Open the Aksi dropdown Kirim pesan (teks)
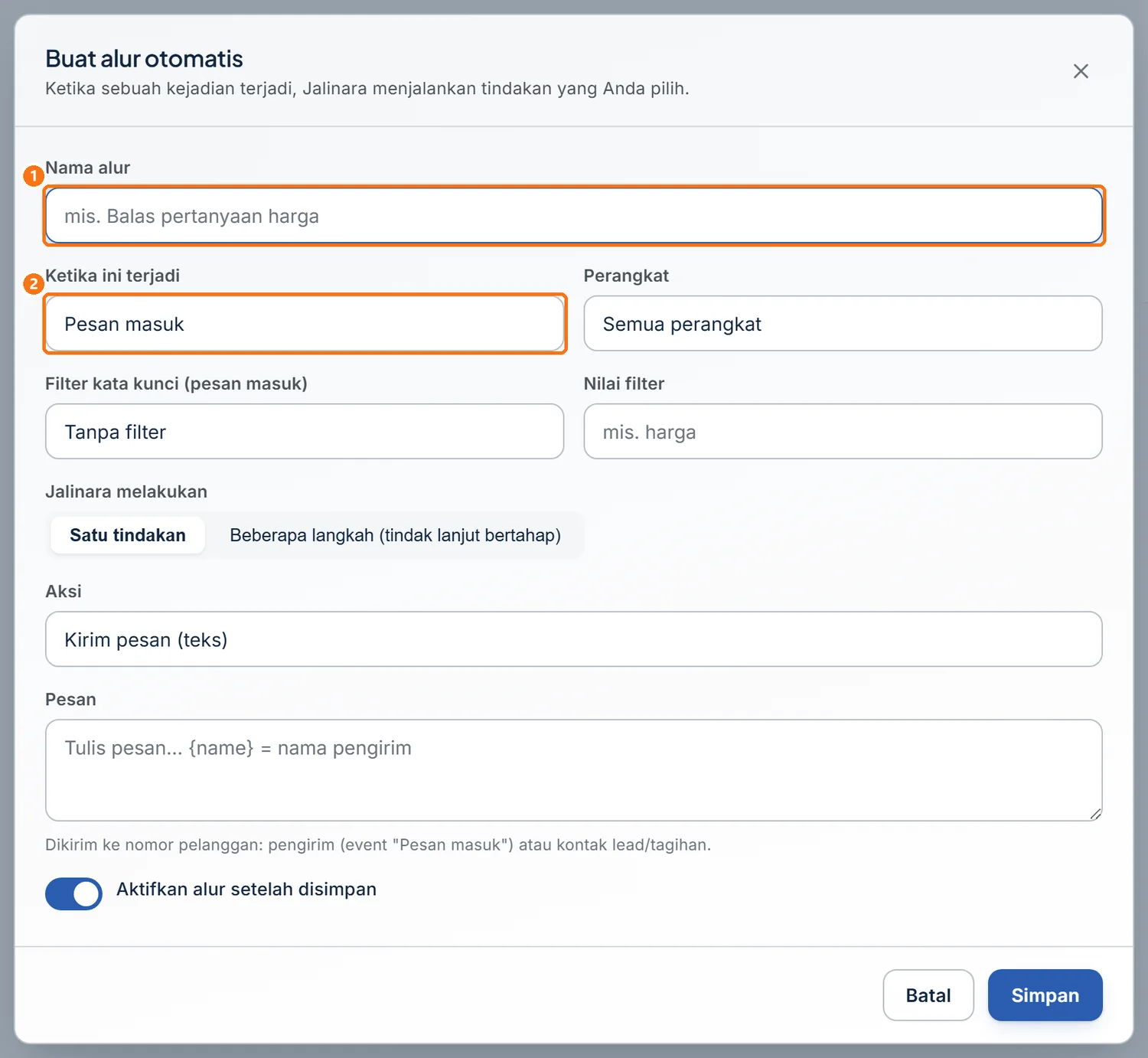The width and height of the screenshot is (1148, 1058). coord(574,639)
